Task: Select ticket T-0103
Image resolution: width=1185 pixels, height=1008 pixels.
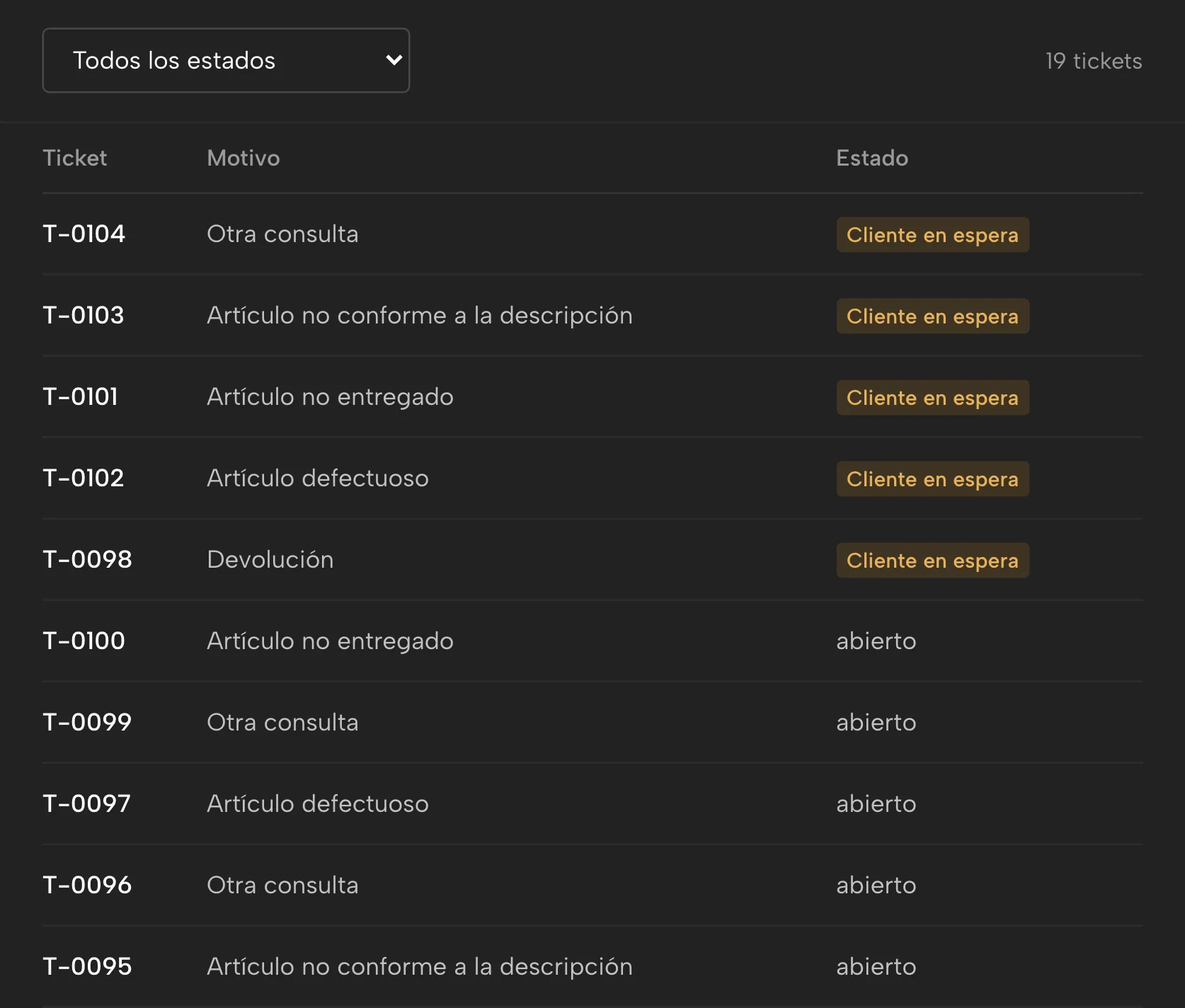Action: point(84,315)
